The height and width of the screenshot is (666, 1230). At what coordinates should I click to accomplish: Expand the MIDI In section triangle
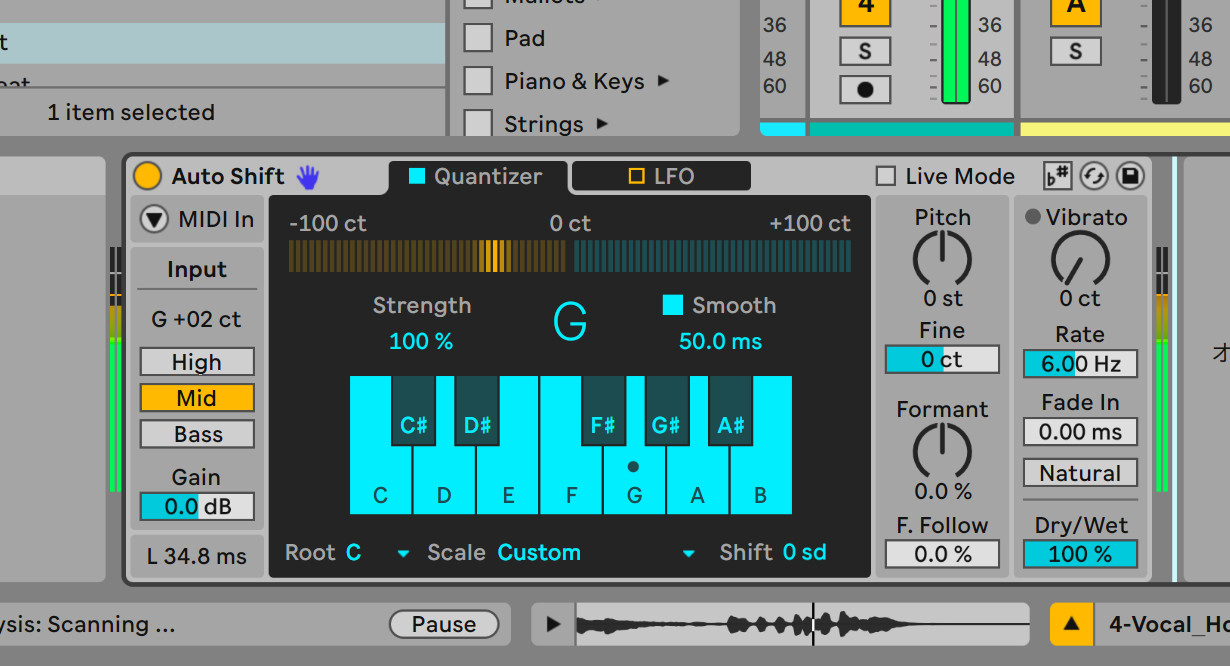coord(154,219)
